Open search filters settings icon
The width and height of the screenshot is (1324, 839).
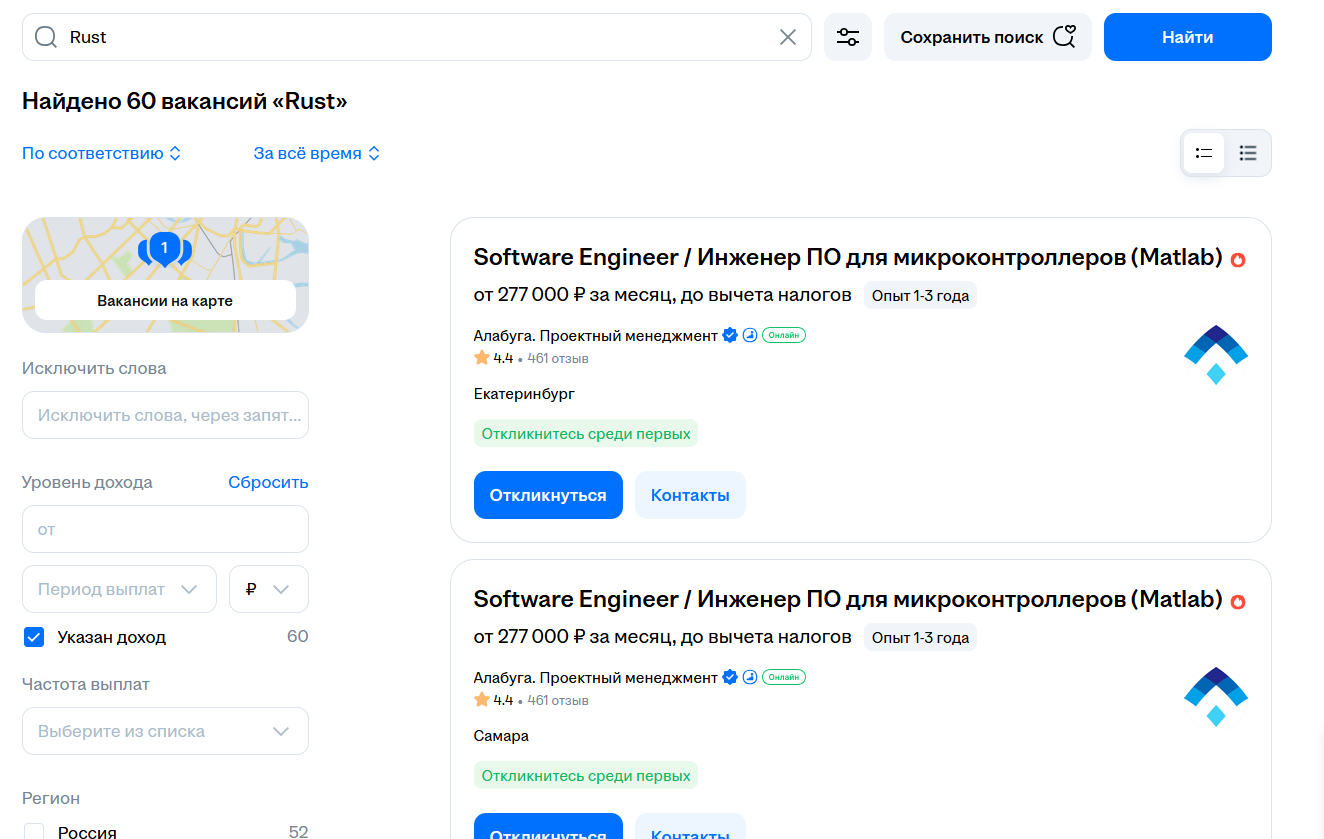pyautogui.click(x=848, y=37)
